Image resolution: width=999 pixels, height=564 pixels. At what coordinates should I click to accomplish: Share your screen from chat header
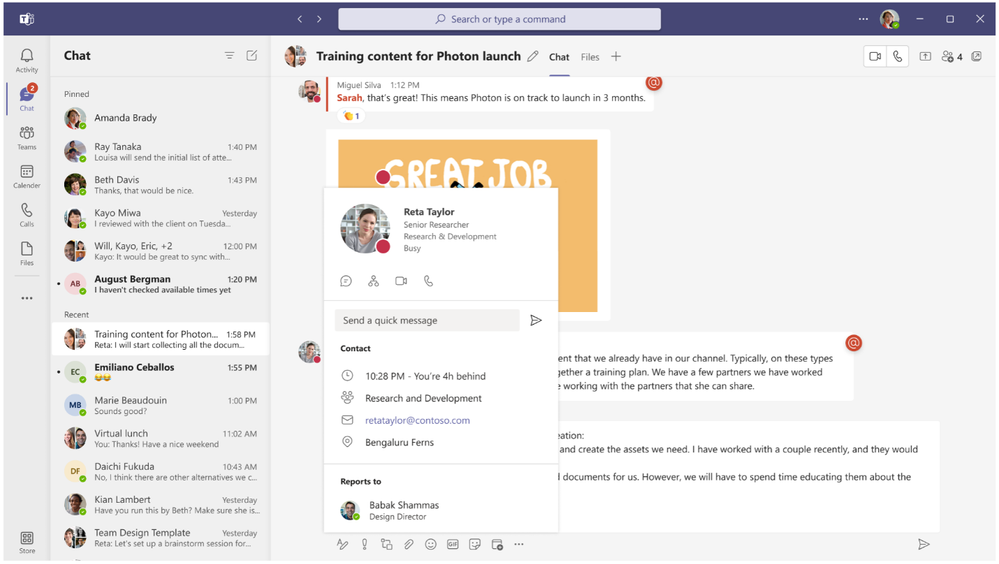(x=925, y=56)
